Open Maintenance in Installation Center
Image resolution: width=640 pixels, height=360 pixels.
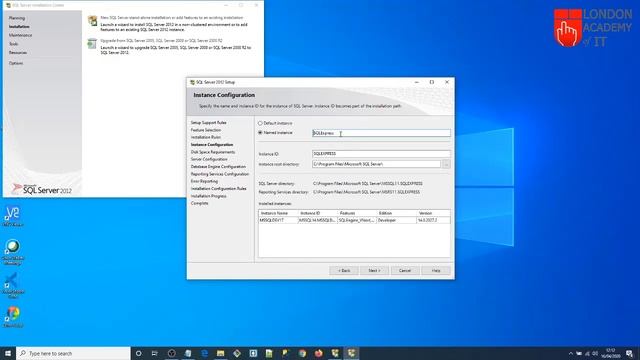pos(20,35)
